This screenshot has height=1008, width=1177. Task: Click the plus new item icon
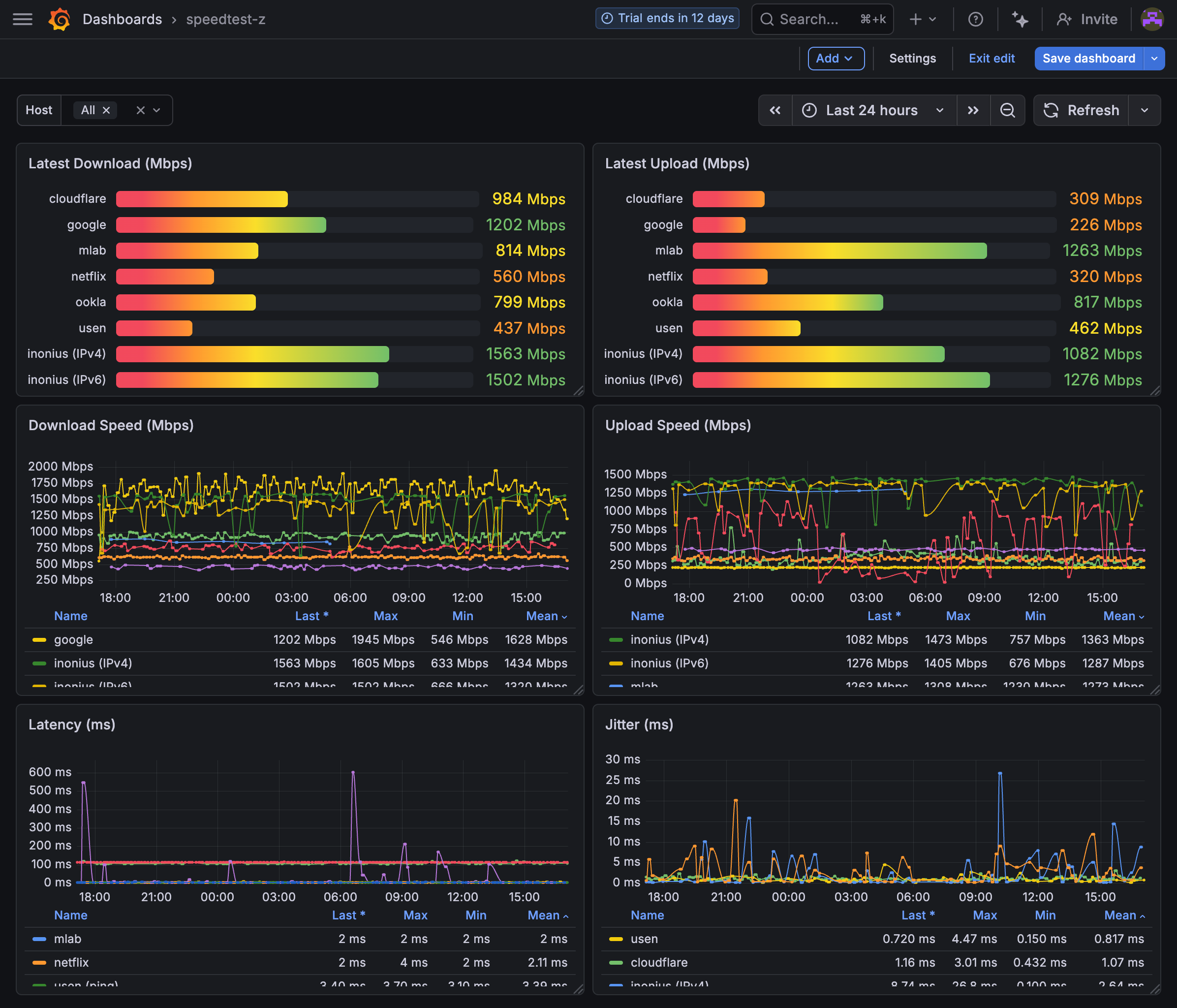(915, 19)
